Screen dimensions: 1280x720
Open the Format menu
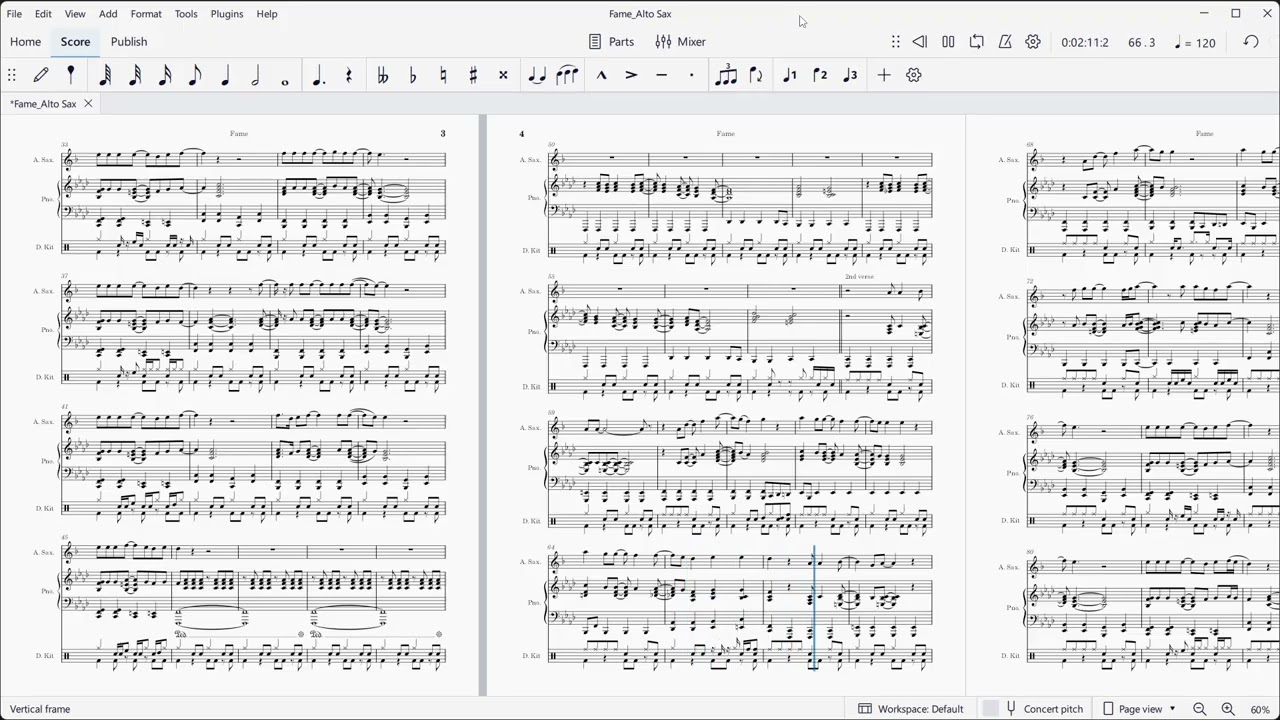pyautogui.click(x=146, y=14)
